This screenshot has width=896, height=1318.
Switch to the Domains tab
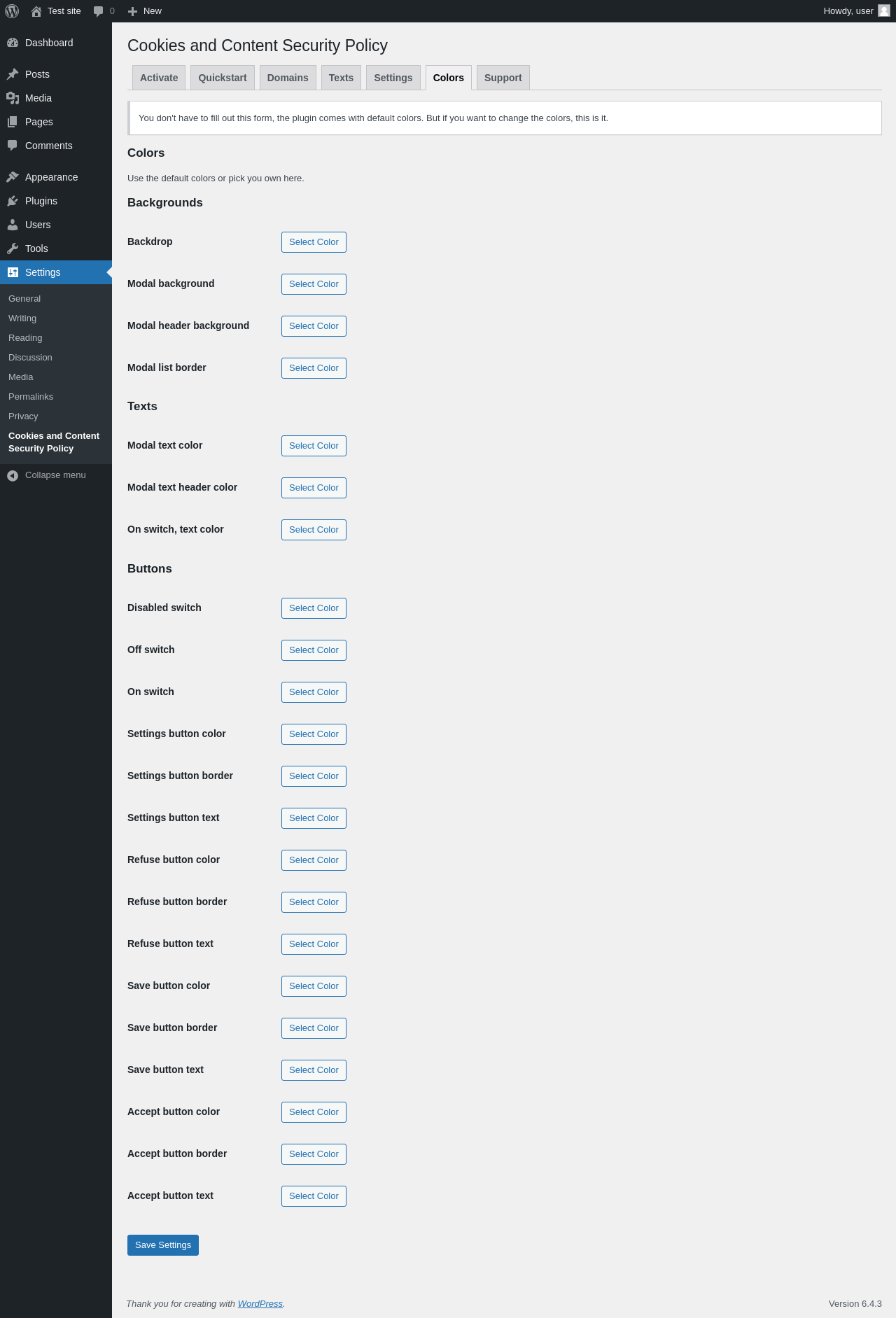[288, 78]
